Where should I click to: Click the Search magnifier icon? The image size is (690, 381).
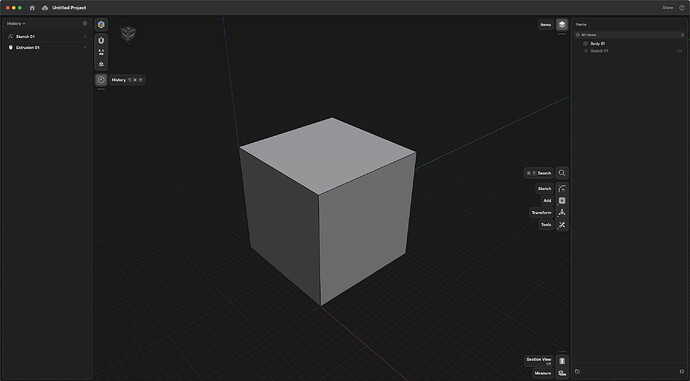[x=562, y=173]
